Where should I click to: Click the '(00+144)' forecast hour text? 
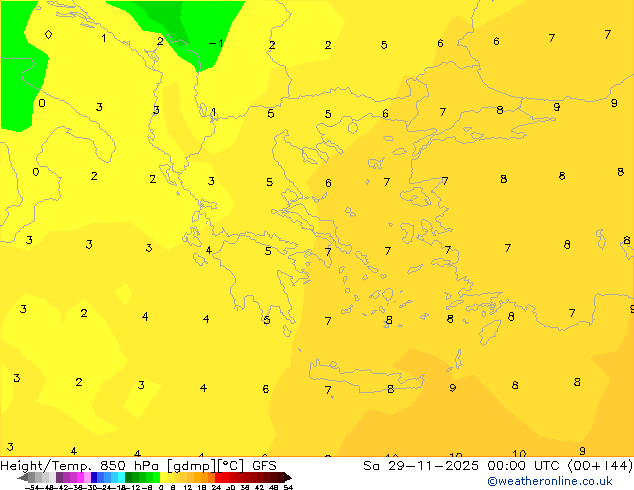coord(601,466)
